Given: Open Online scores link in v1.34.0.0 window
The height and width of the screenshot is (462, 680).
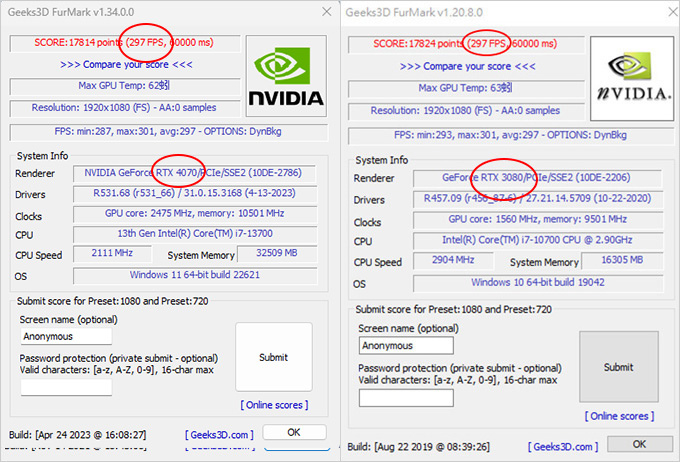Looking at the screenshot, I should (274, 405).
